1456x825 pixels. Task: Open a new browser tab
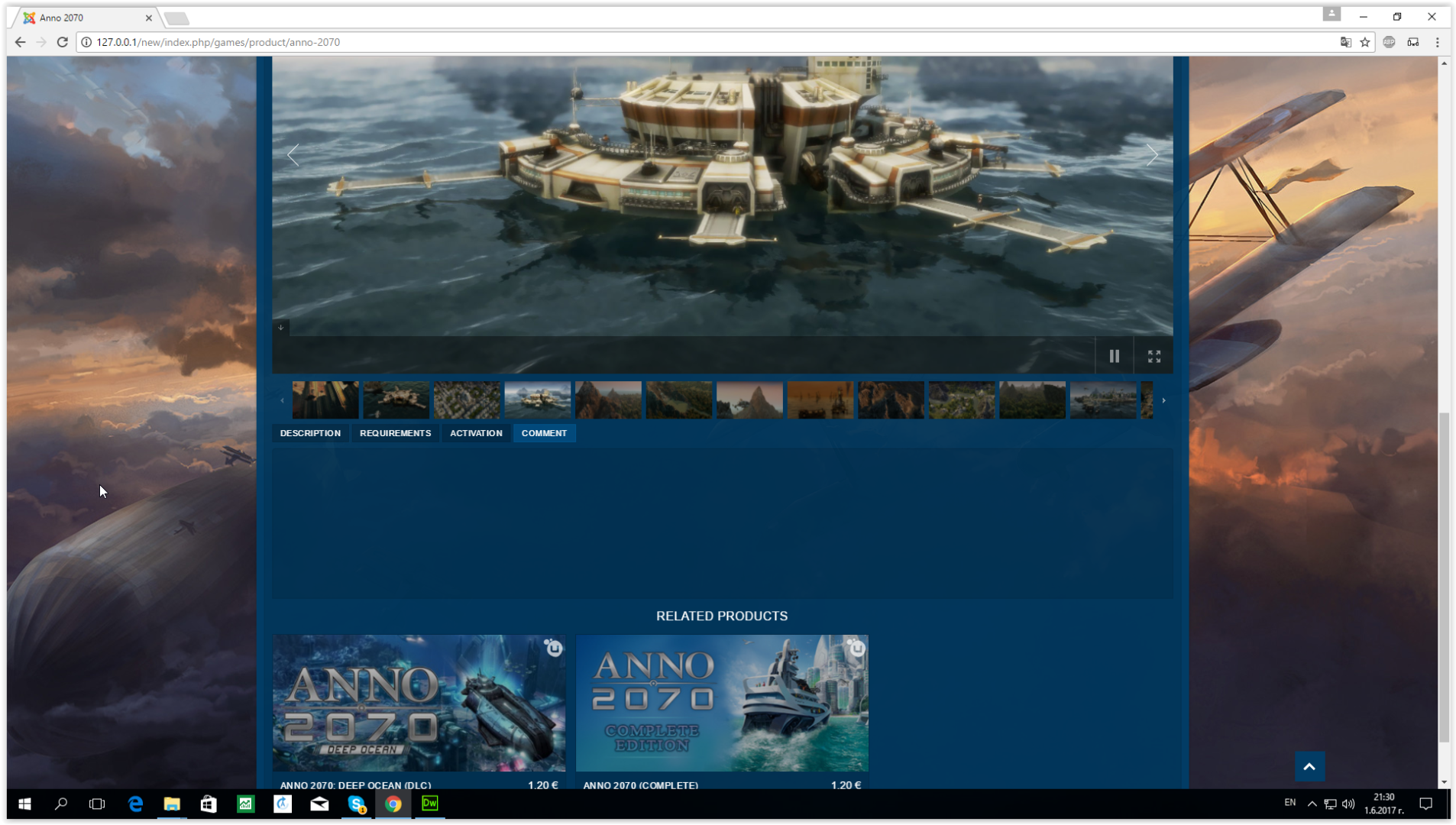click(176, 18)
